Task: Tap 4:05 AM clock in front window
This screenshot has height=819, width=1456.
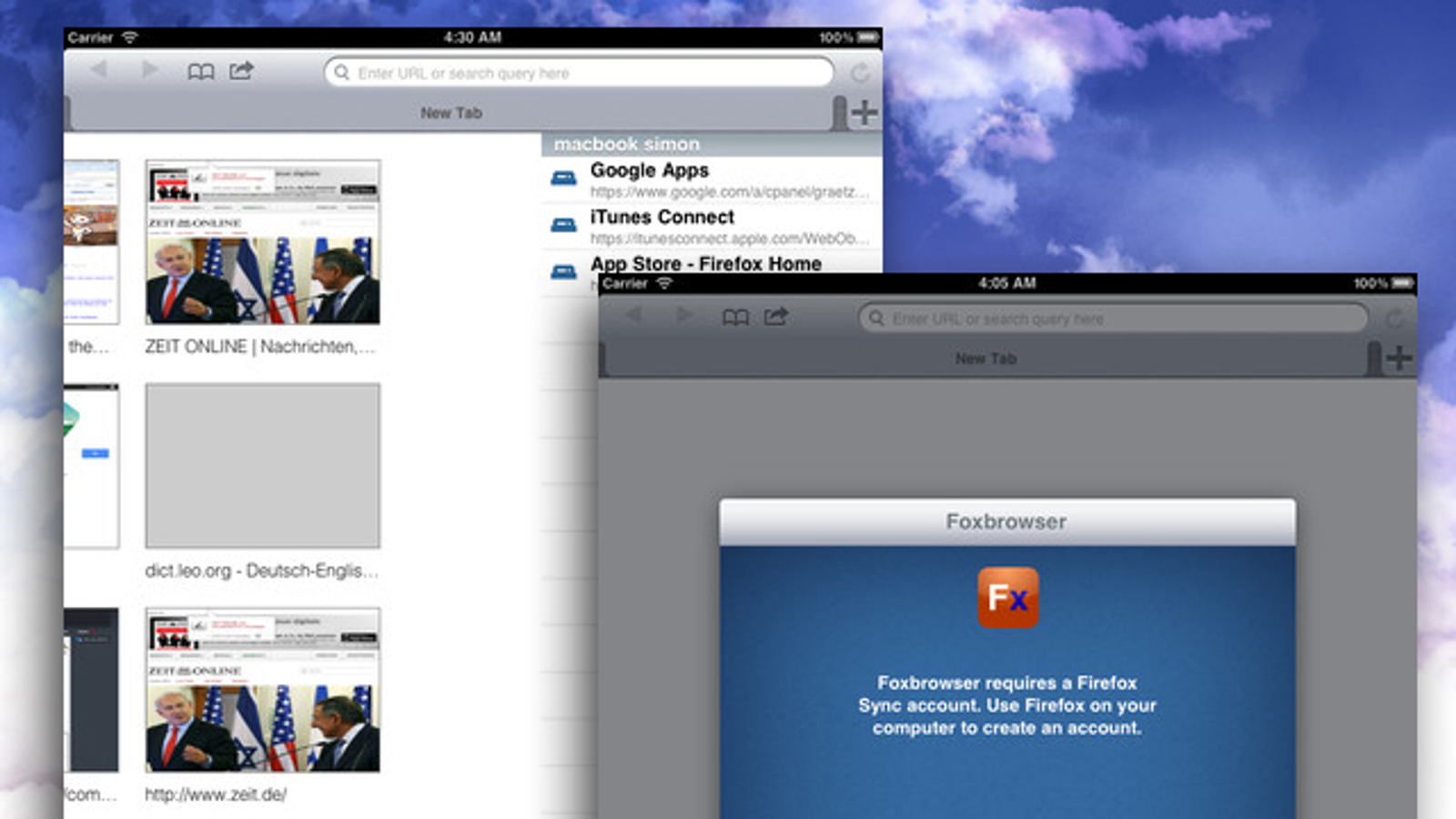Action: pos(1007,283)
